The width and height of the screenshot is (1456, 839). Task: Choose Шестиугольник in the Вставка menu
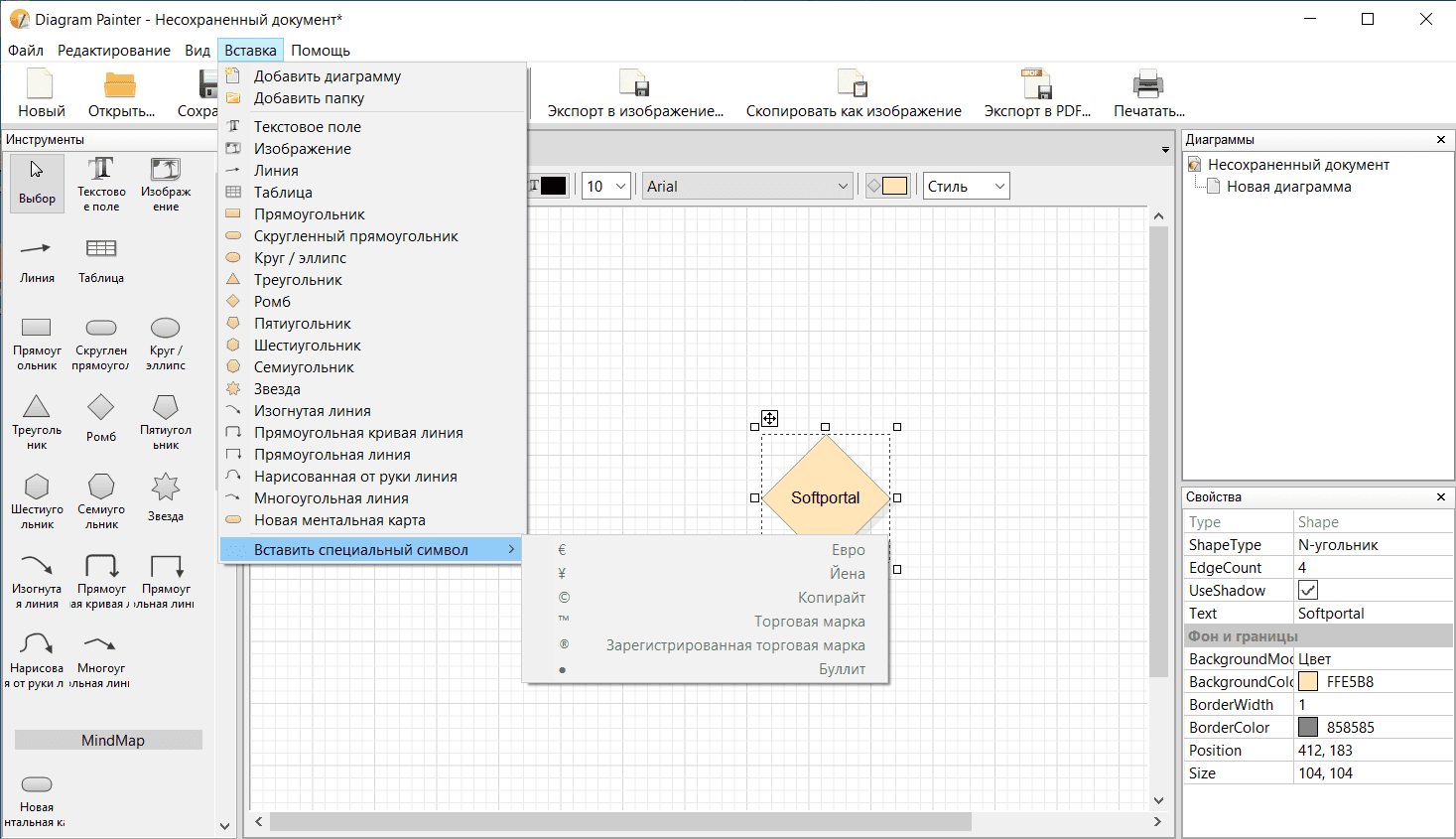point(372,346)
